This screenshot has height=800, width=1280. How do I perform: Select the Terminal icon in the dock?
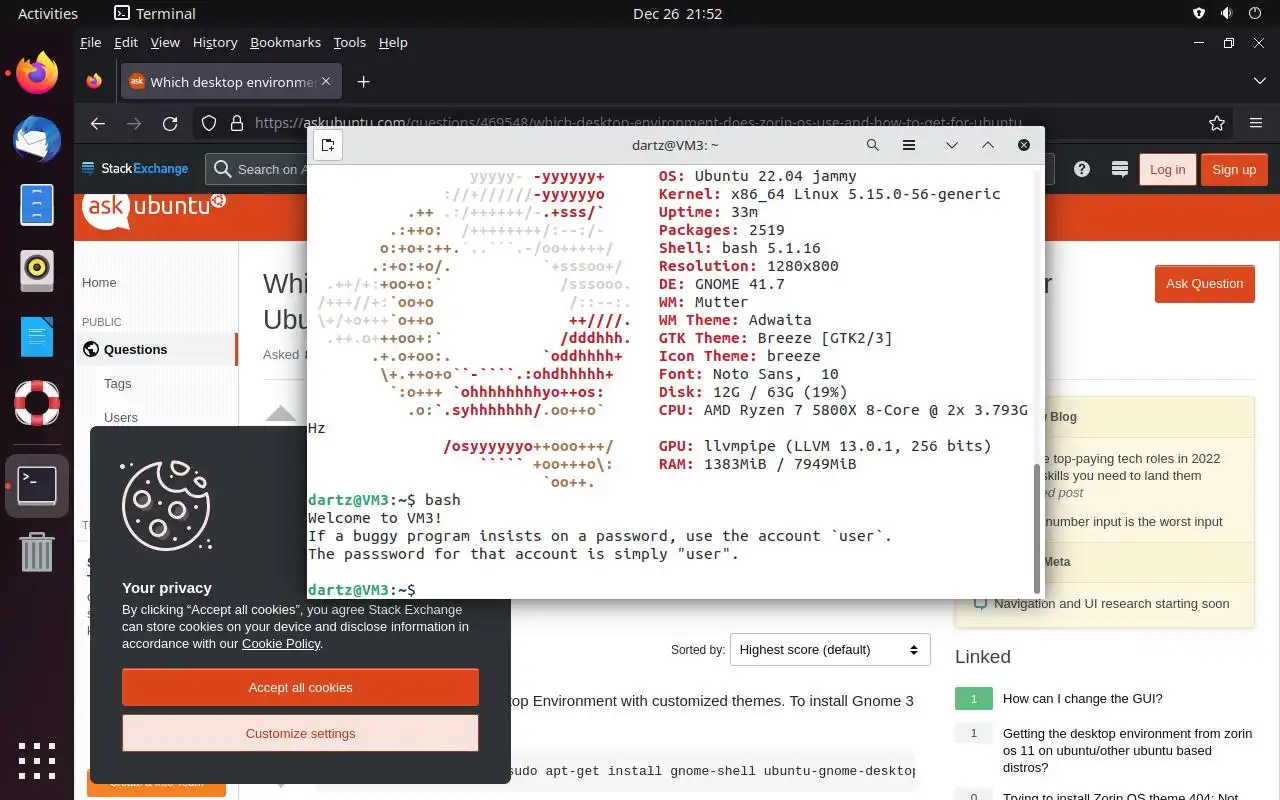click(37, 485)
